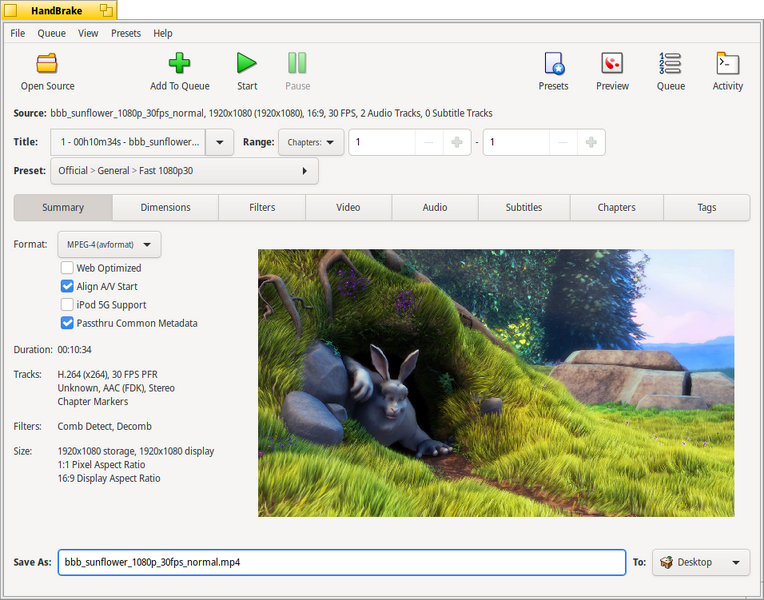Increase the start chapter with plus button
Viewport: 764px width, 600px height.
tap(457, 142)
